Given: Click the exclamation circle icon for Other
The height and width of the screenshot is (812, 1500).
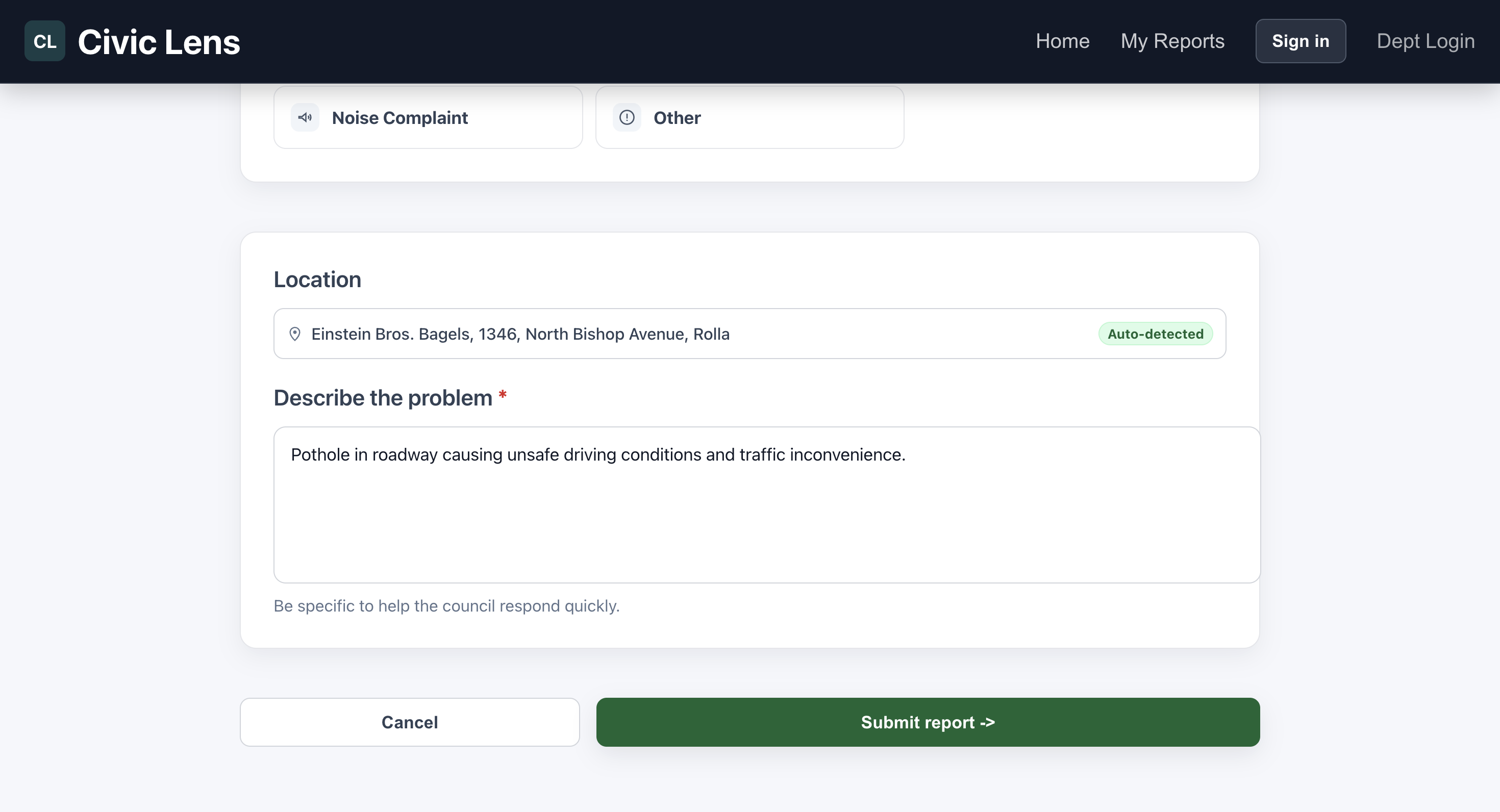Looking at the screenshot, I should tap(627, 118).
